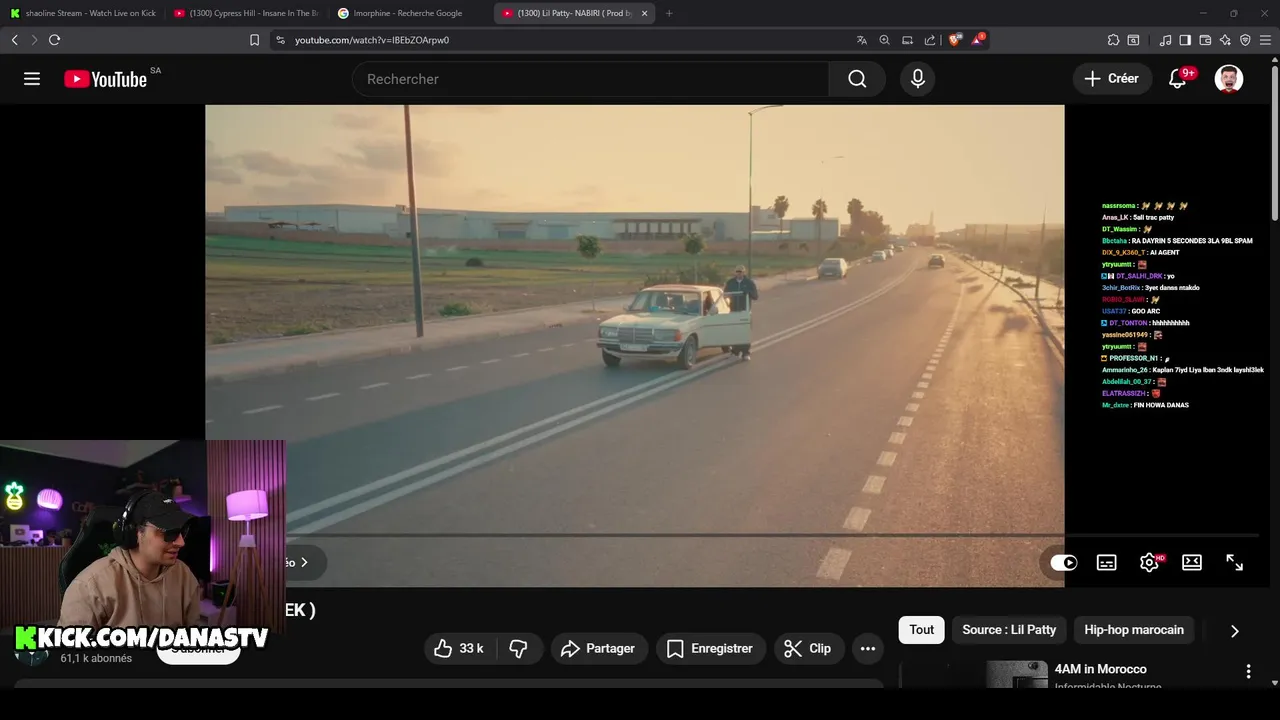Start voice search with the microphone
The width and height of the screenshot is (1280, 720).
pyautogui.click(x=918, y=79)
